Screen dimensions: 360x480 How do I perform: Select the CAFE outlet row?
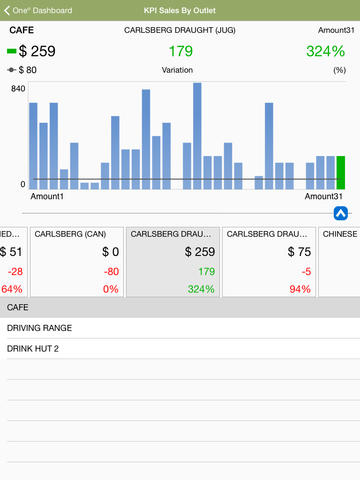coord(180,307)
